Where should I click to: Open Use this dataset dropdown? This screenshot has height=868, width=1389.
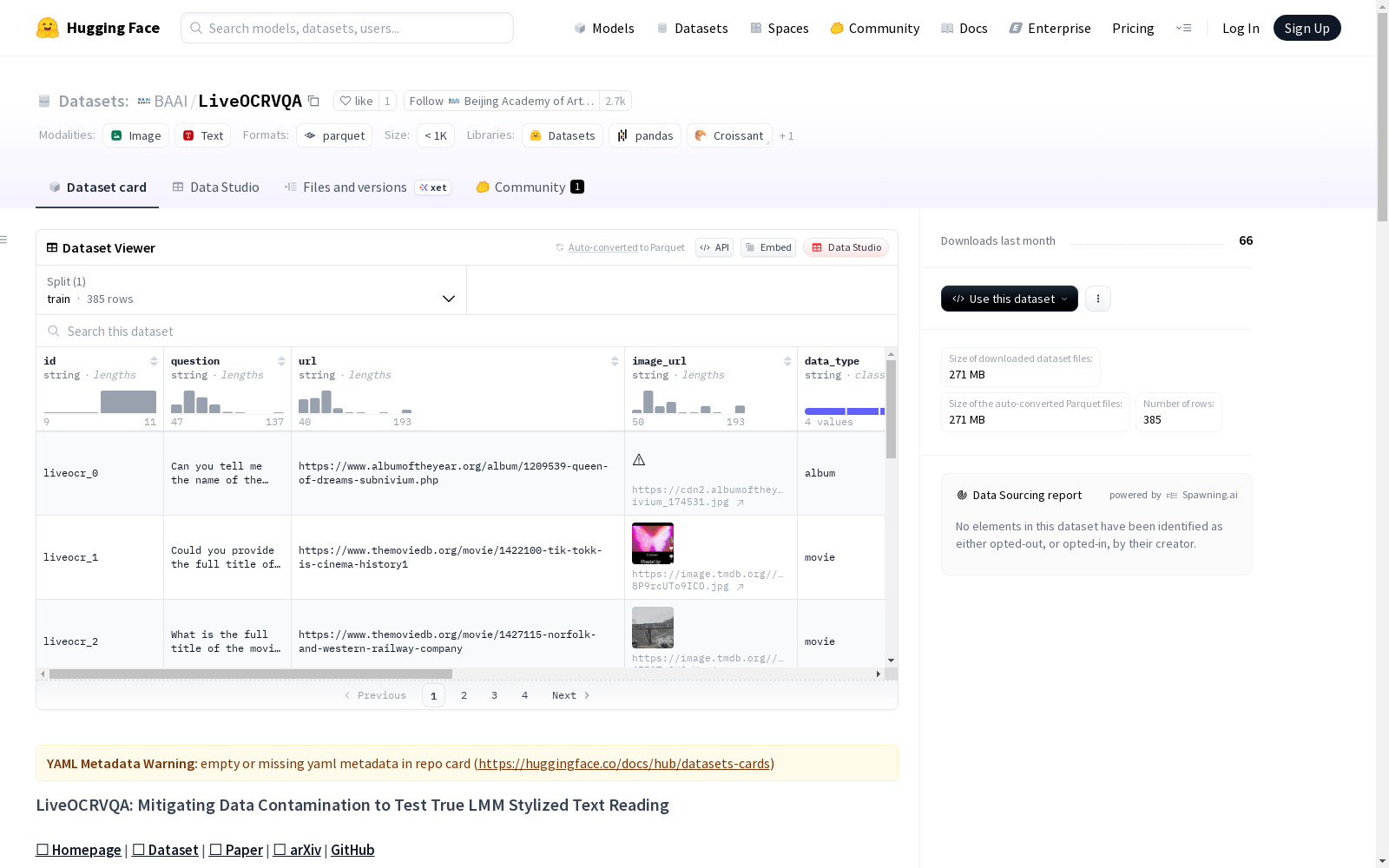coord(1010,299)
